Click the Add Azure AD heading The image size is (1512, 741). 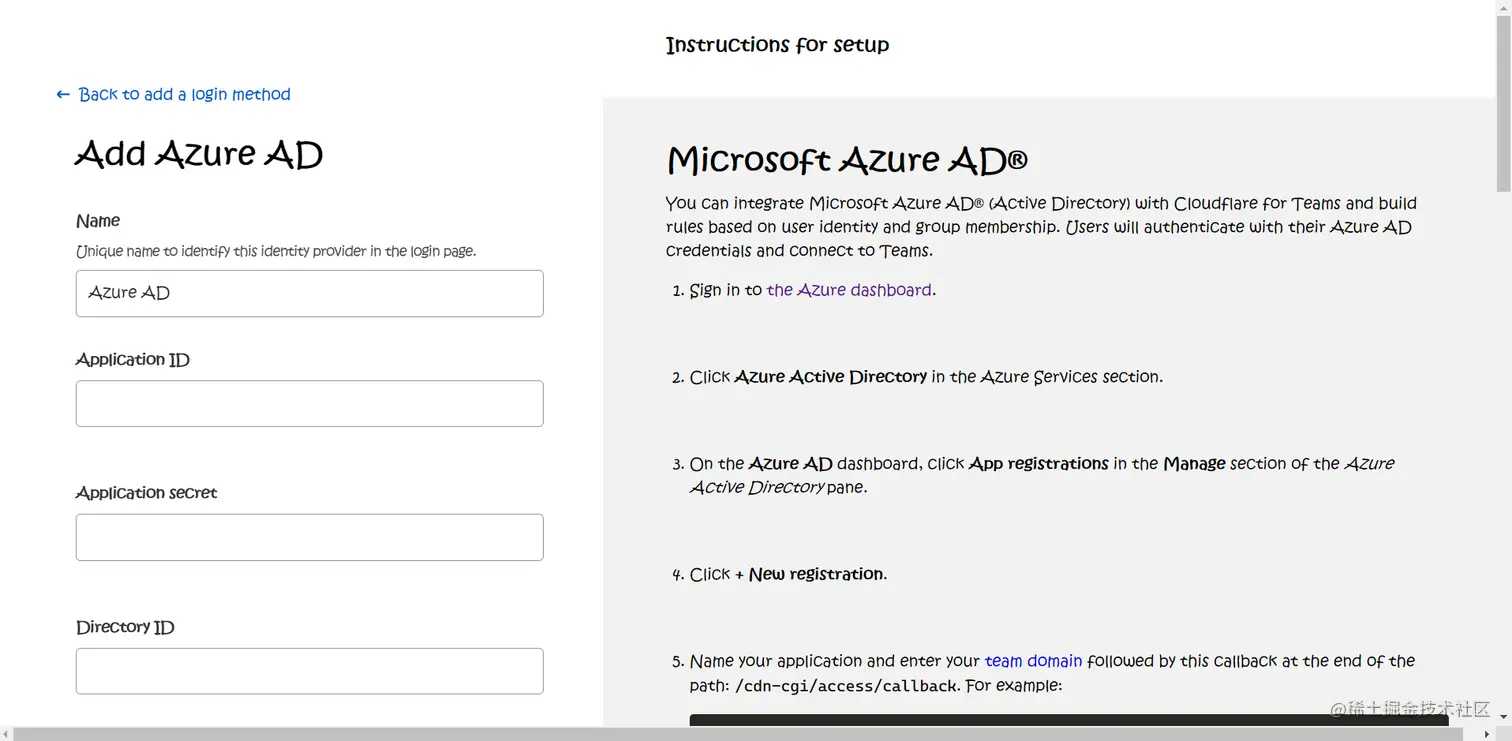199,154
